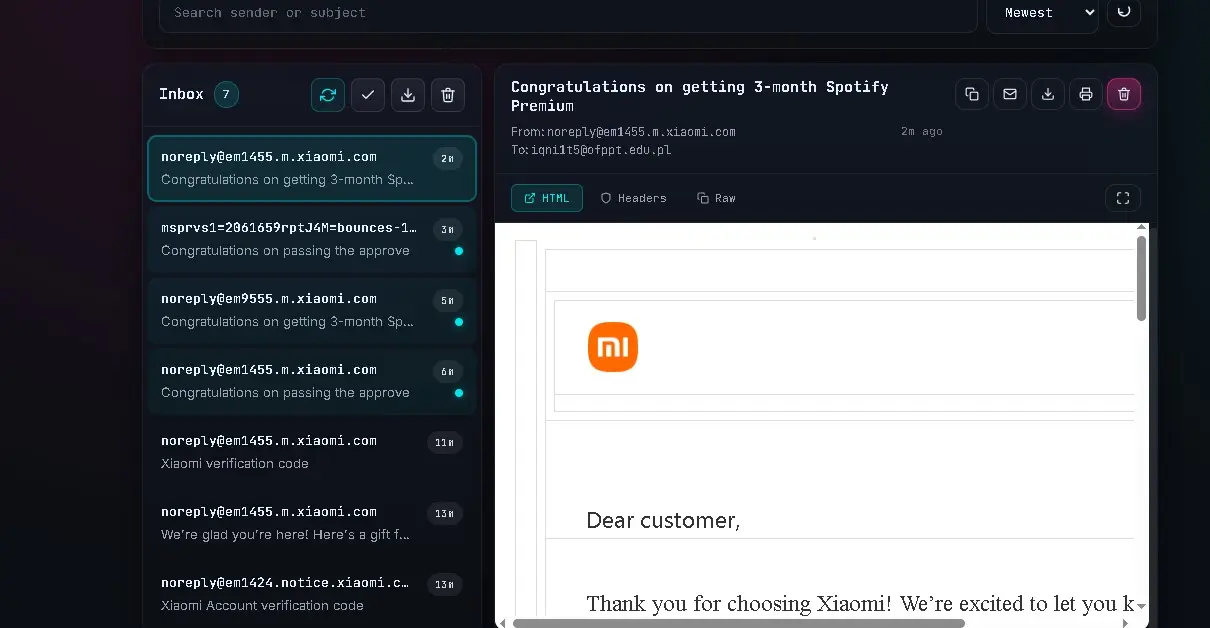Viewport: 1210px width, 628px height.
Task: Download all inbox emails icon
Action: pyautogui.click(x=408, y=95)
